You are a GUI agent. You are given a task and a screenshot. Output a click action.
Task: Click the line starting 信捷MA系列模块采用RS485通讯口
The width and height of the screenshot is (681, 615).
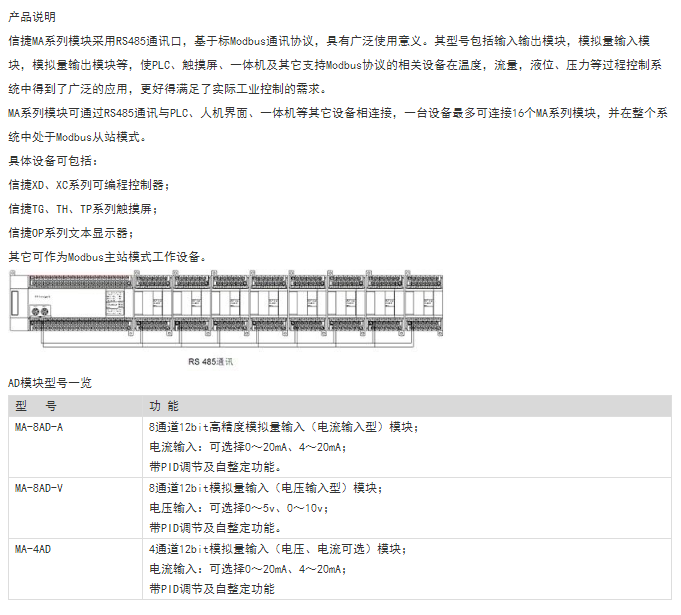(x=329, y=41)
